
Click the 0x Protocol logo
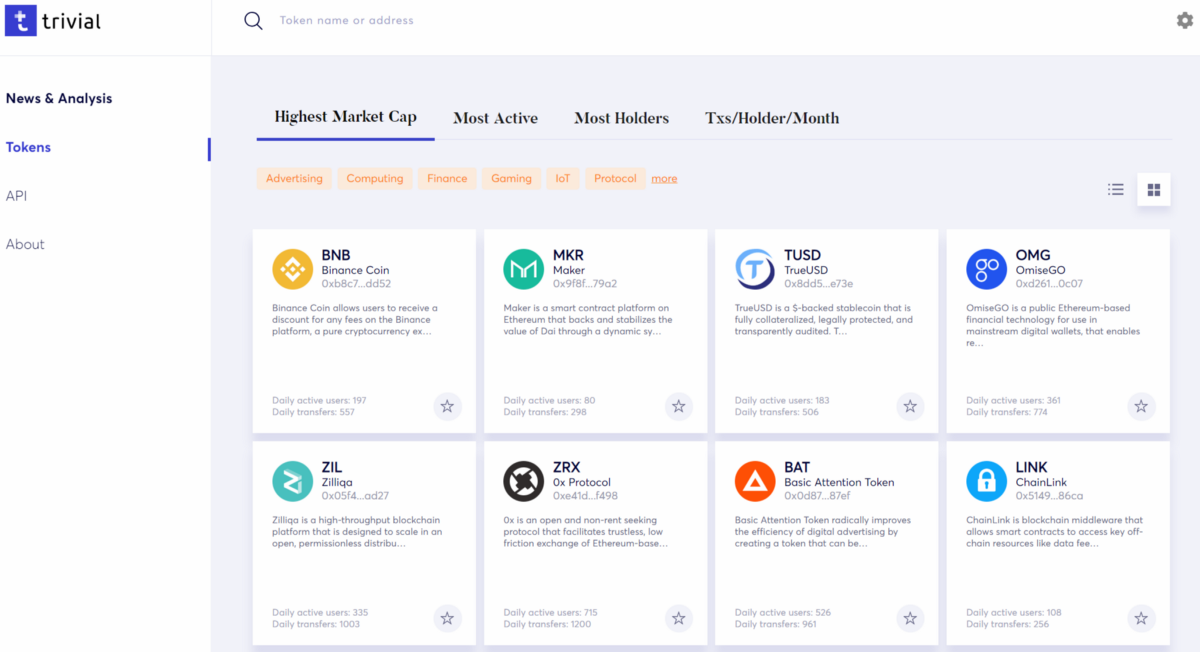tap(524, 481)
